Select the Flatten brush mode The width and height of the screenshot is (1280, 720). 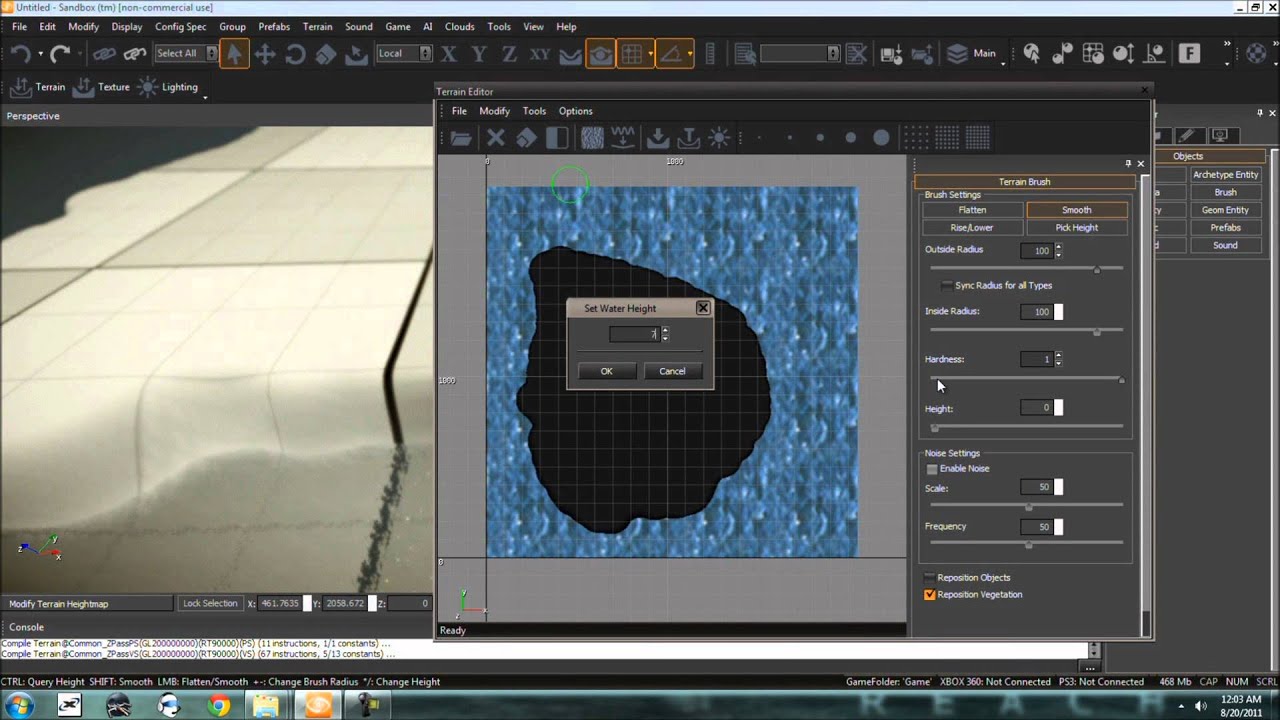pos(972,210)
